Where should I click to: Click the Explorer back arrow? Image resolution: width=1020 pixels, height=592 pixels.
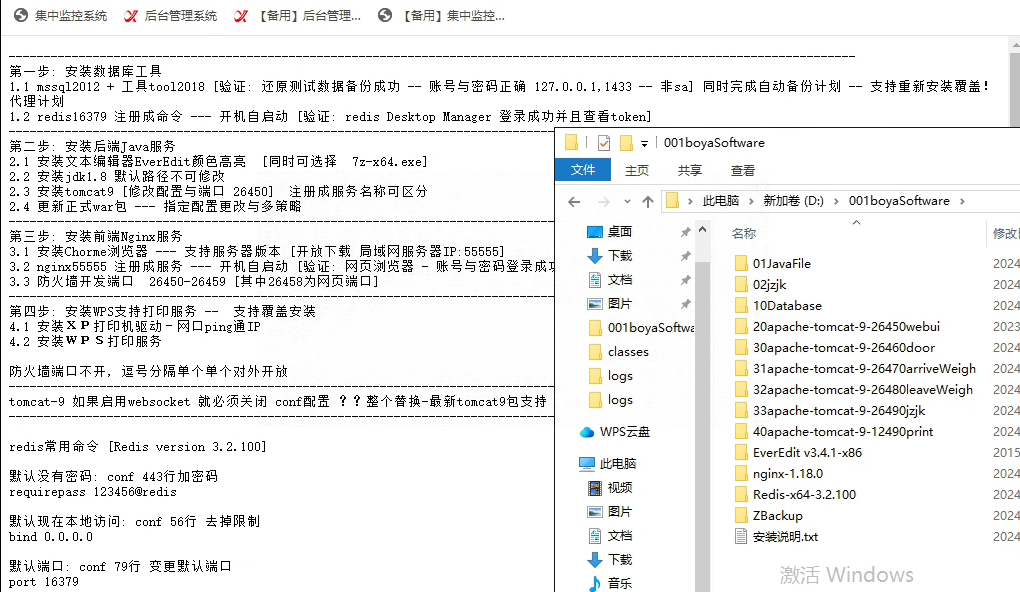(x=574, y=202)
